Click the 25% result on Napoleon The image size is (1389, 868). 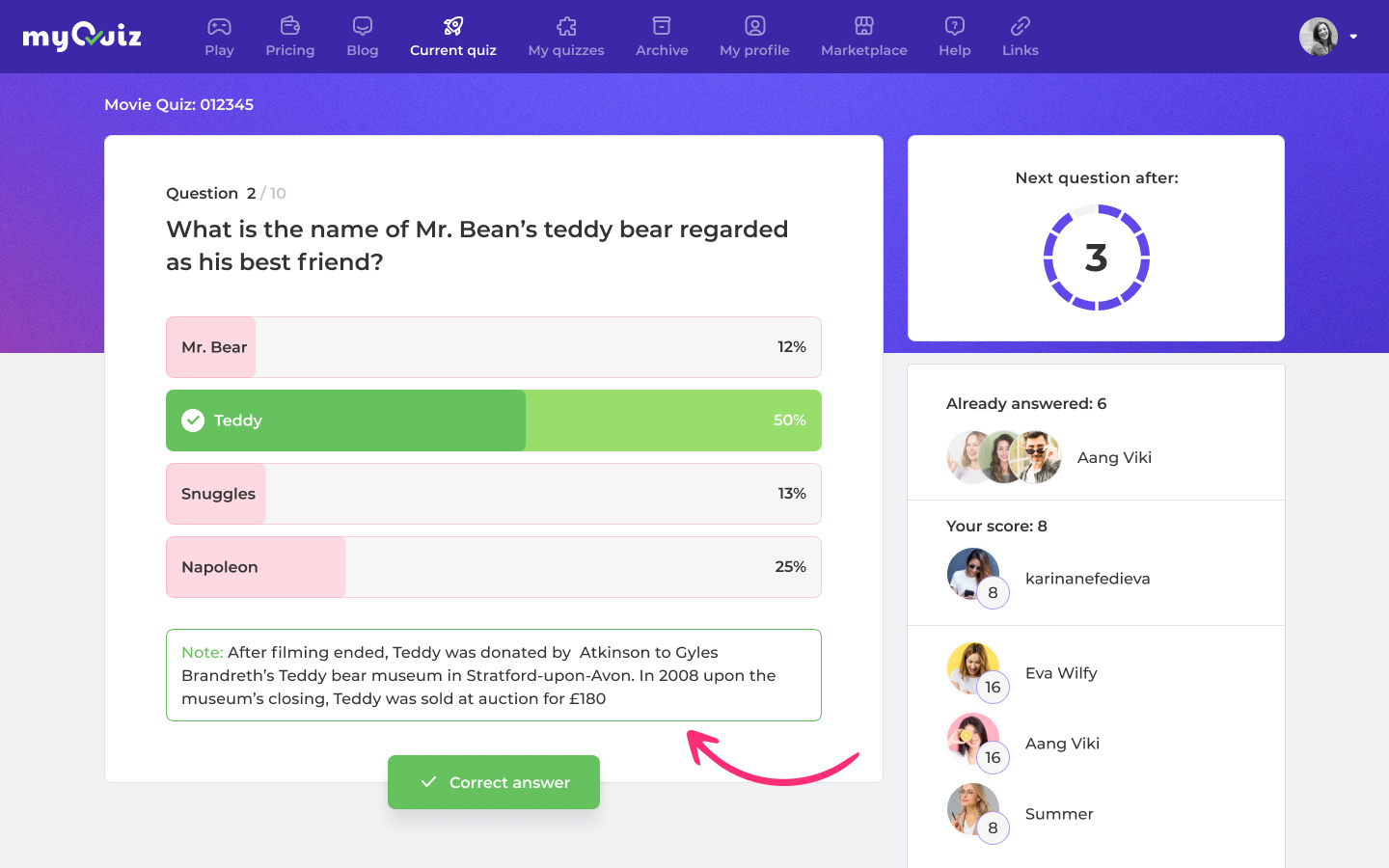(791, 567)
